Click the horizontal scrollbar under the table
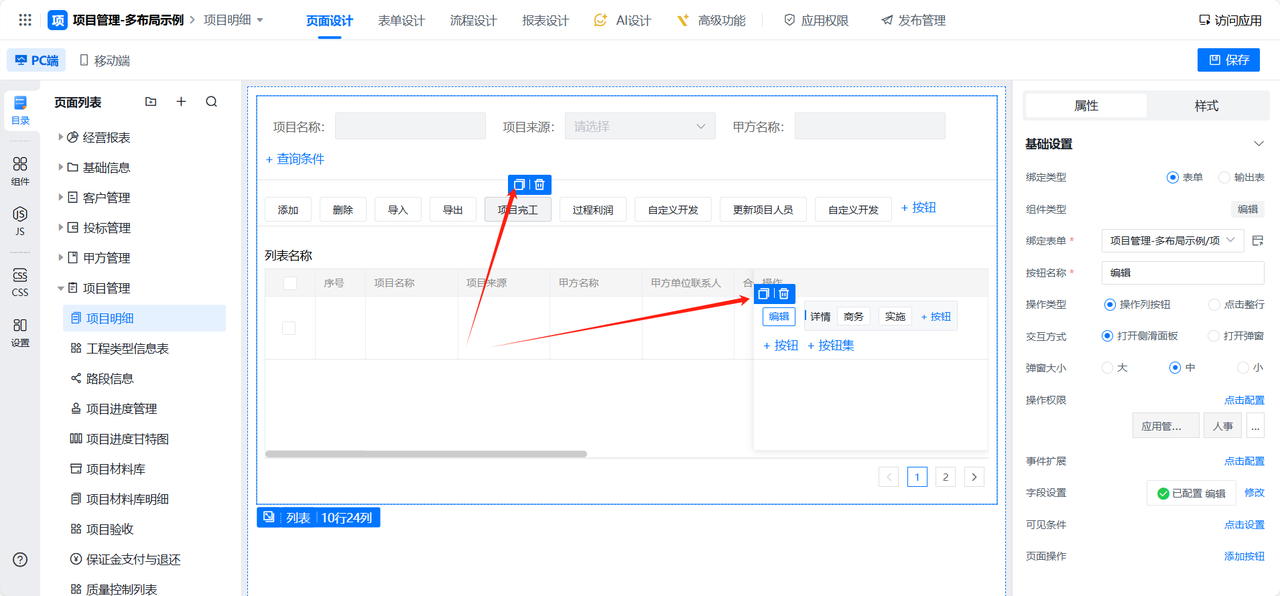 coord(426,454)
